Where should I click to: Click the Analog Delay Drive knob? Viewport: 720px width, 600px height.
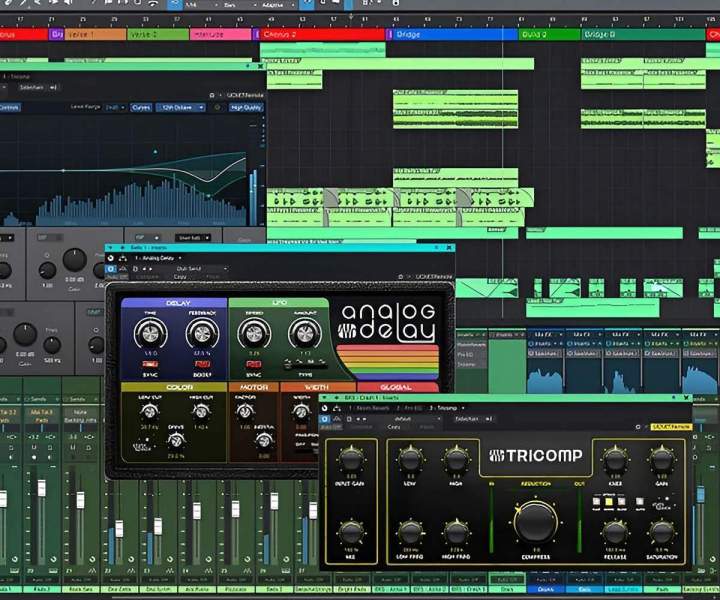[175, 441]
